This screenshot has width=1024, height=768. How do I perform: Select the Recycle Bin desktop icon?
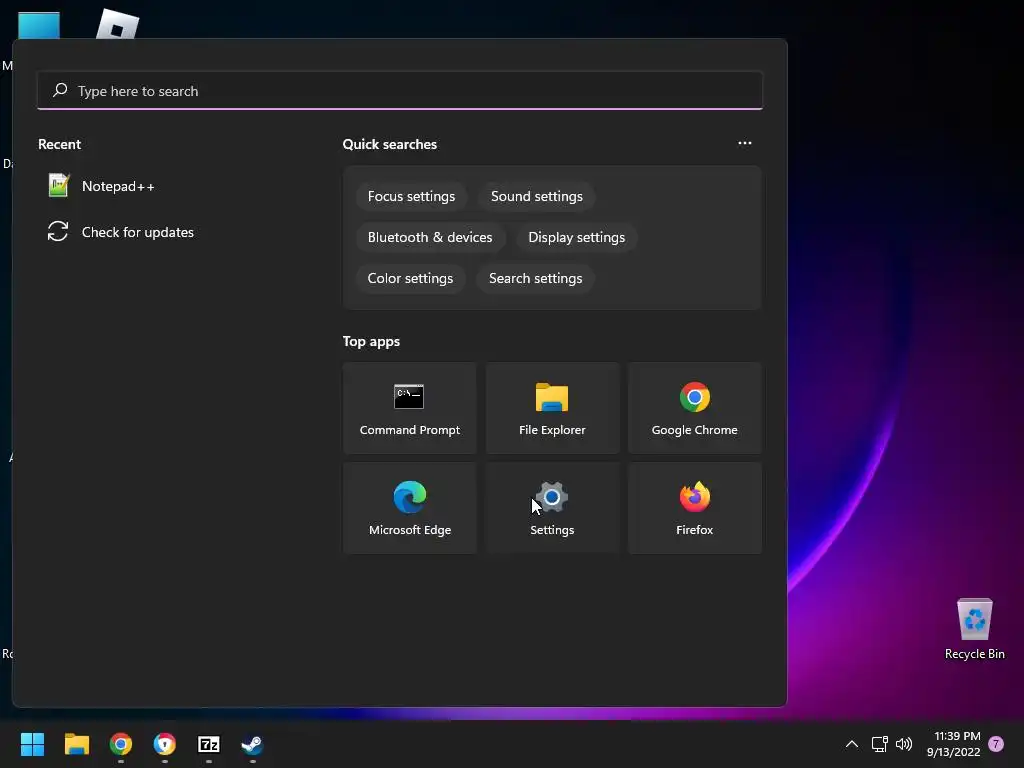[x=974, y=628]
